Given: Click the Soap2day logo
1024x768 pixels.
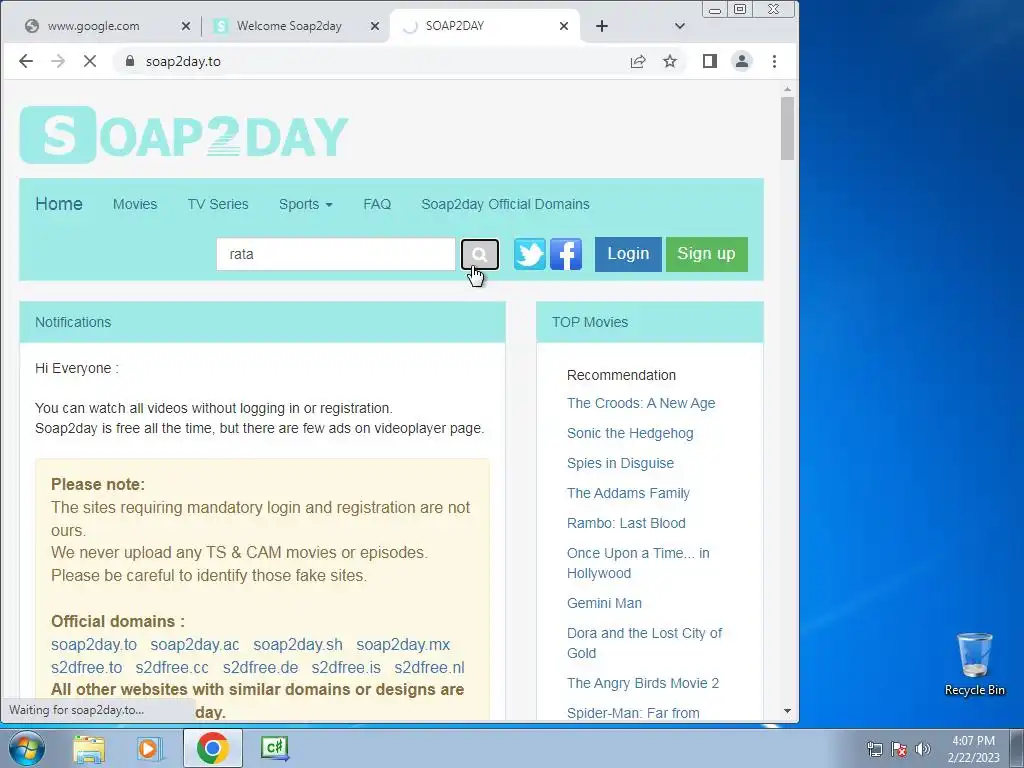Looking at the screenshot, I should [184, 135].
